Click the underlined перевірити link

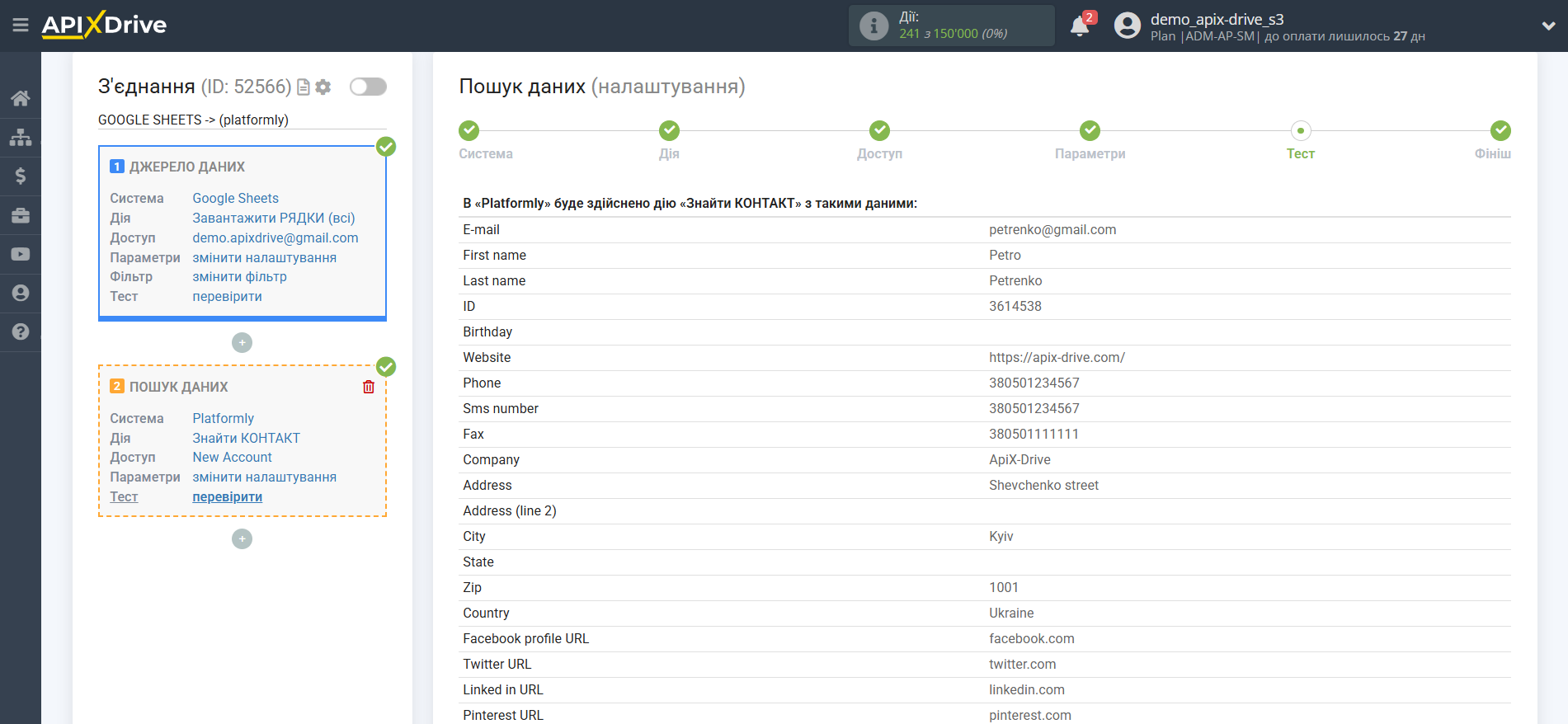click(x=227, y=496)
